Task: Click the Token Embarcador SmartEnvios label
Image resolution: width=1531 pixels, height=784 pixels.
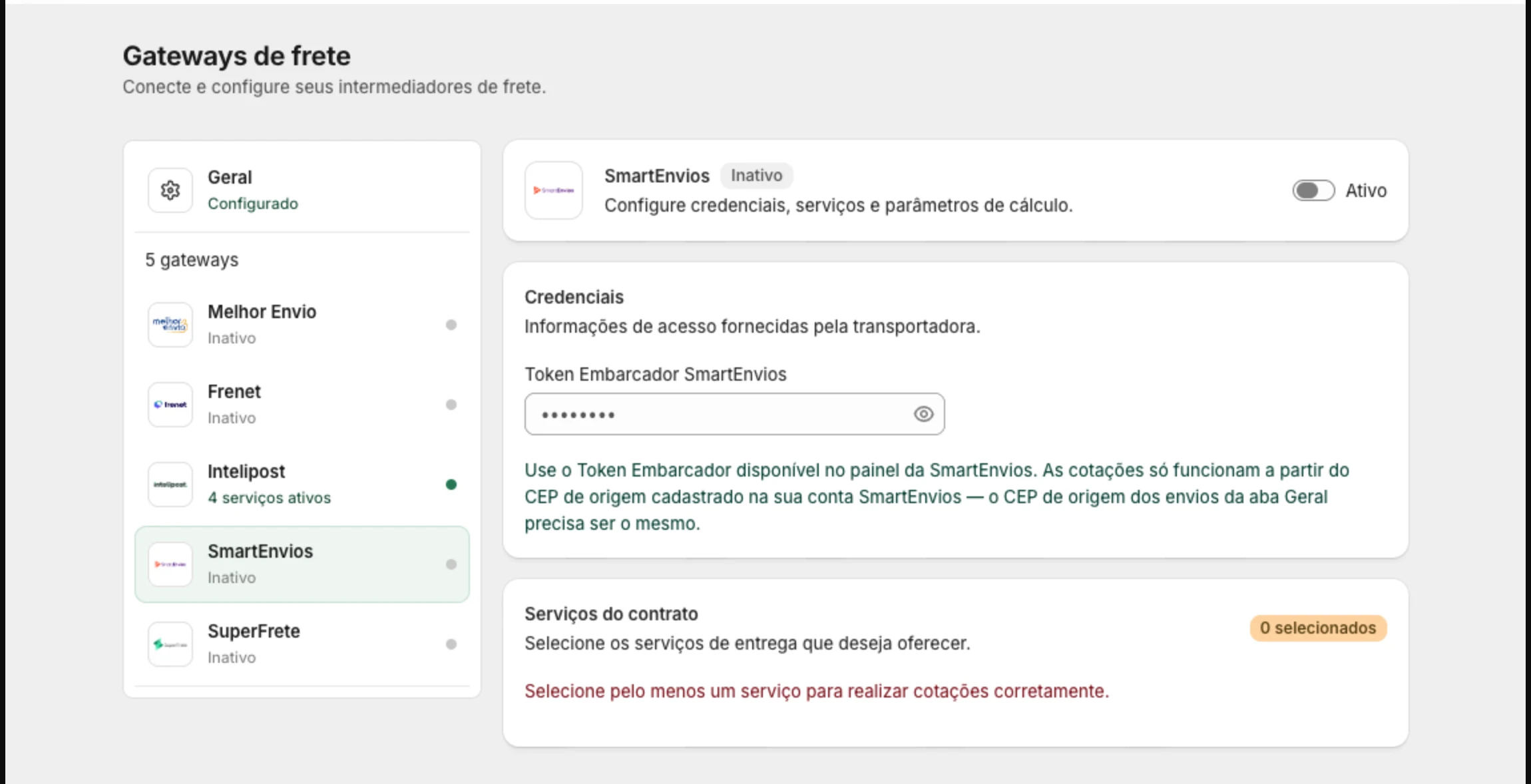Action: click(655, 374)
